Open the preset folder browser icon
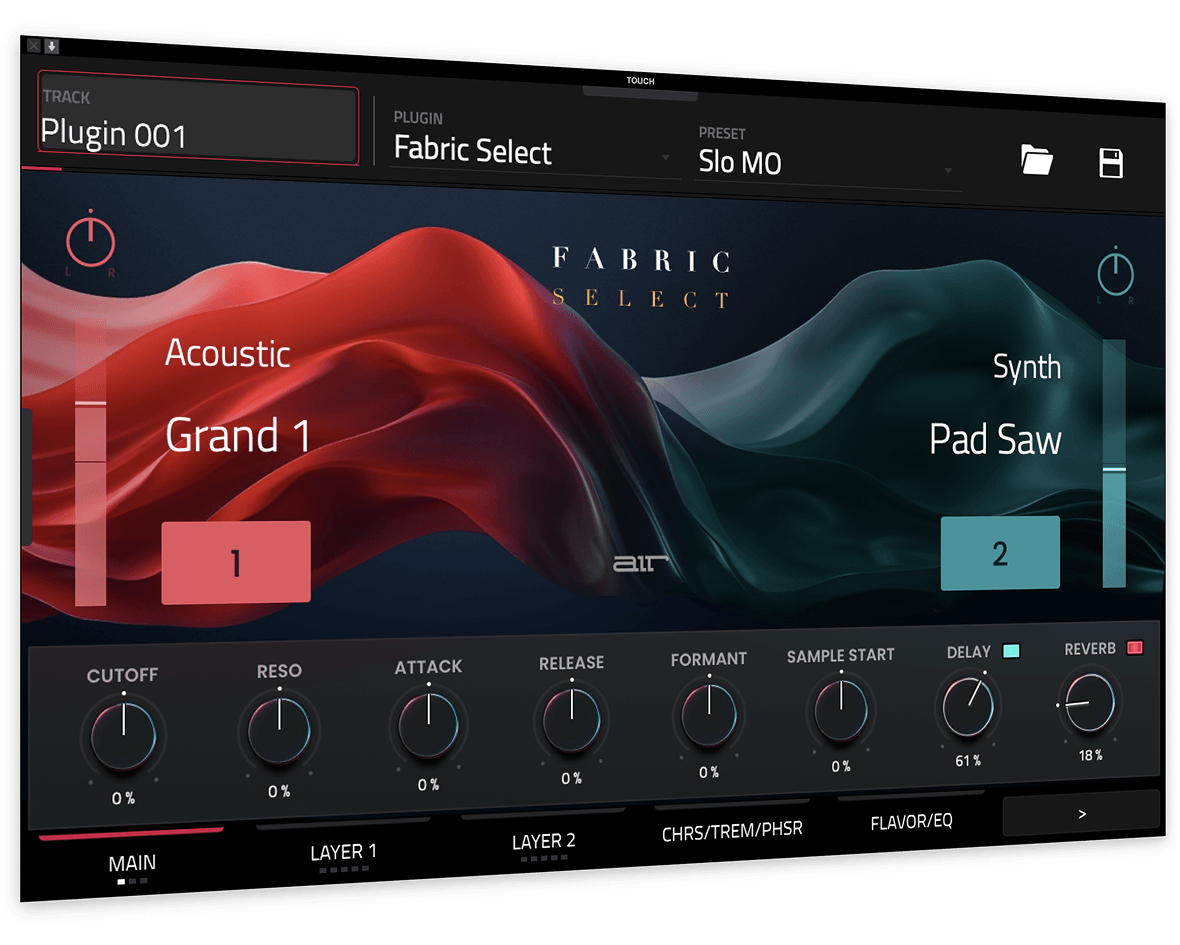This screenshot has height=945, width=1180. (1037, 160)
